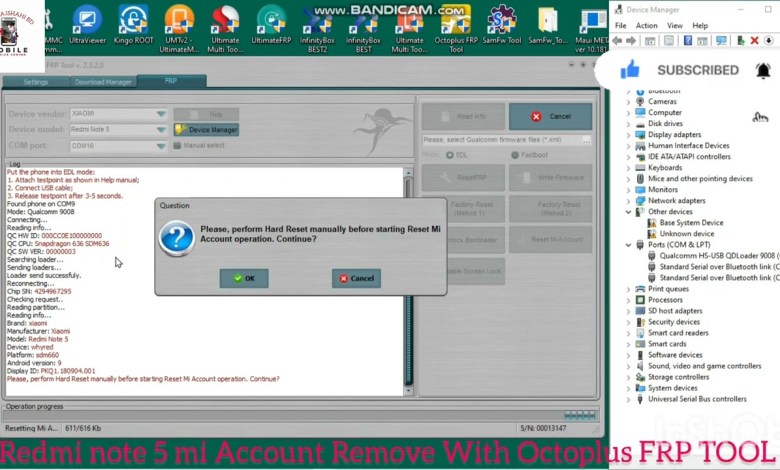The height and width of the screenshot is (470, 780).
Task: Select Base System Device entry
Action: 691,223
